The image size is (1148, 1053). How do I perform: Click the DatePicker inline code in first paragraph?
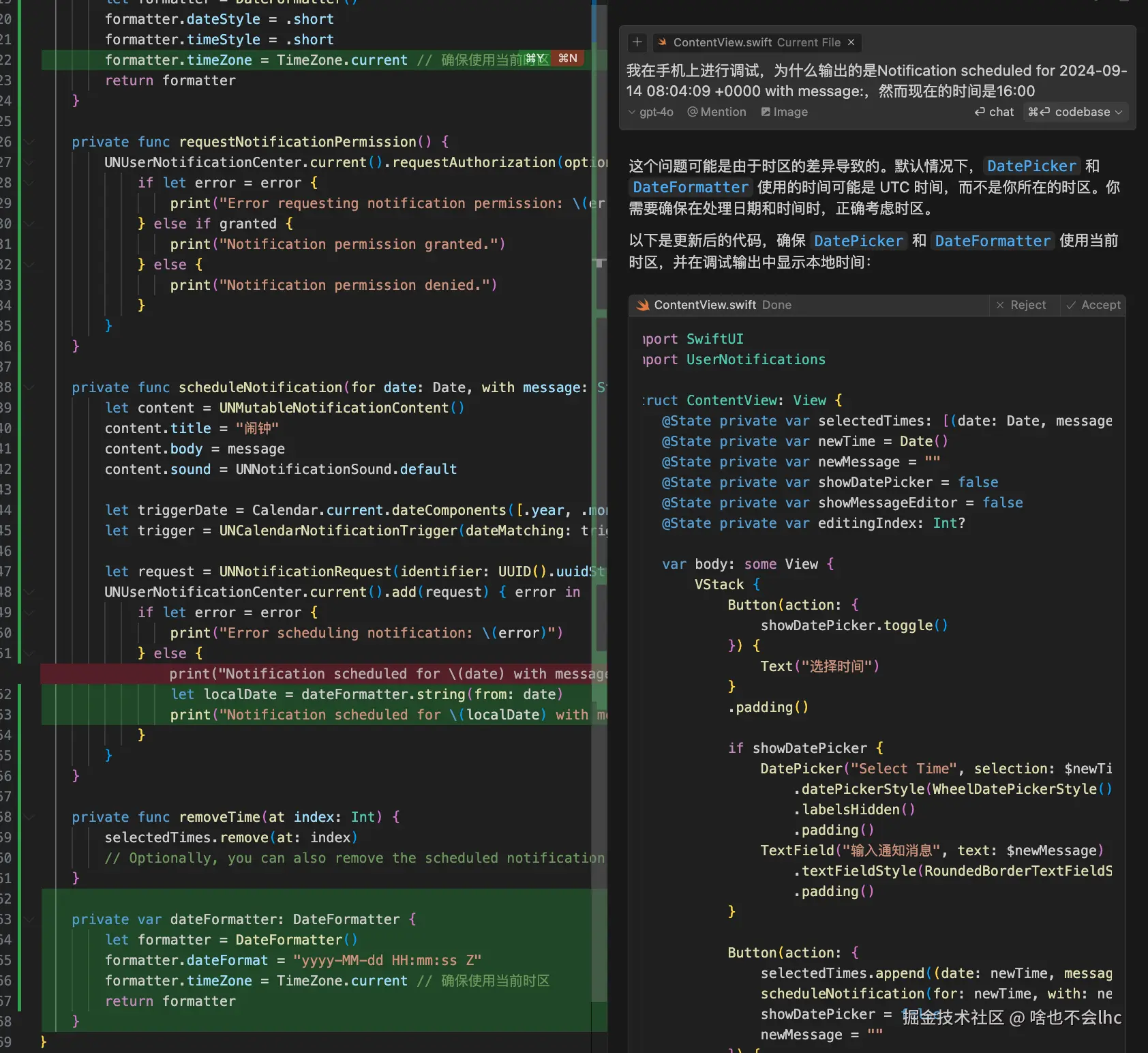[1031, 166]
